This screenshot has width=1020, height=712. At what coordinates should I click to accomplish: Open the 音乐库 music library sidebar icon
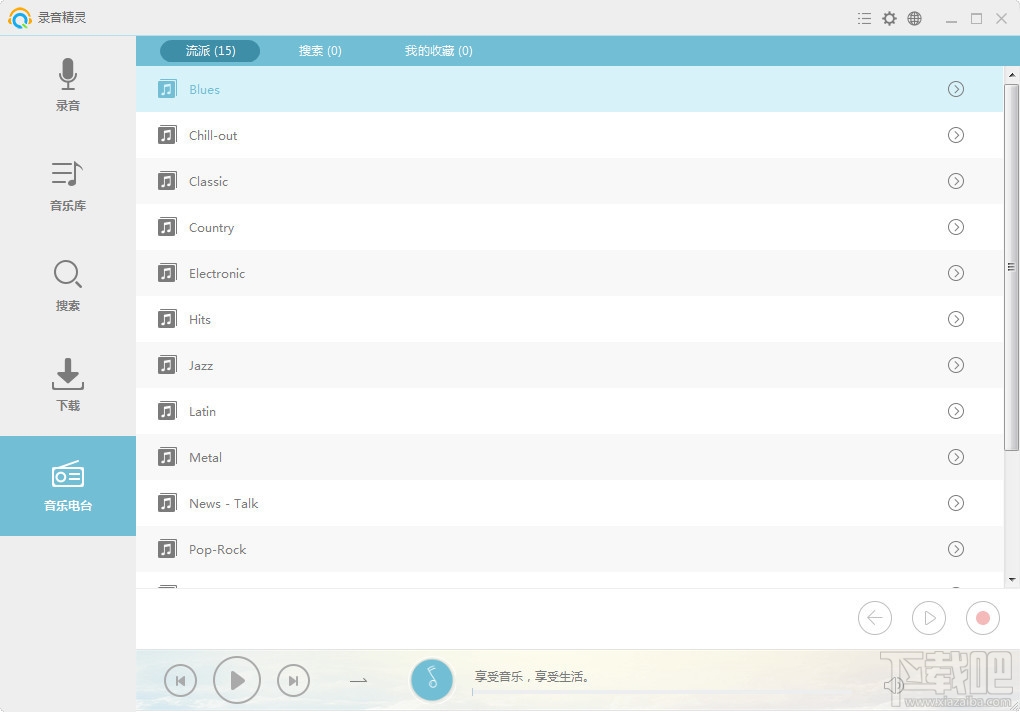coord(67,185)
